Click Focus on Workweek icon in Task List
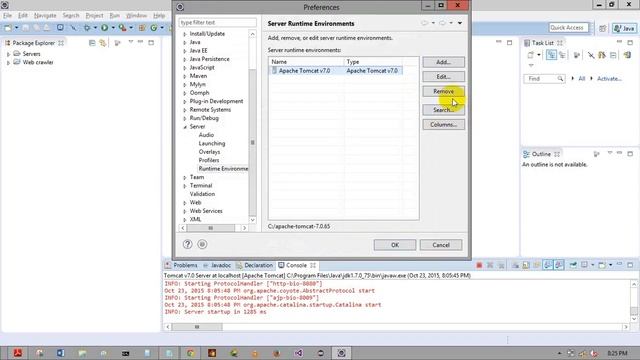Screen dimensions: 640x360 coord(577,55)
